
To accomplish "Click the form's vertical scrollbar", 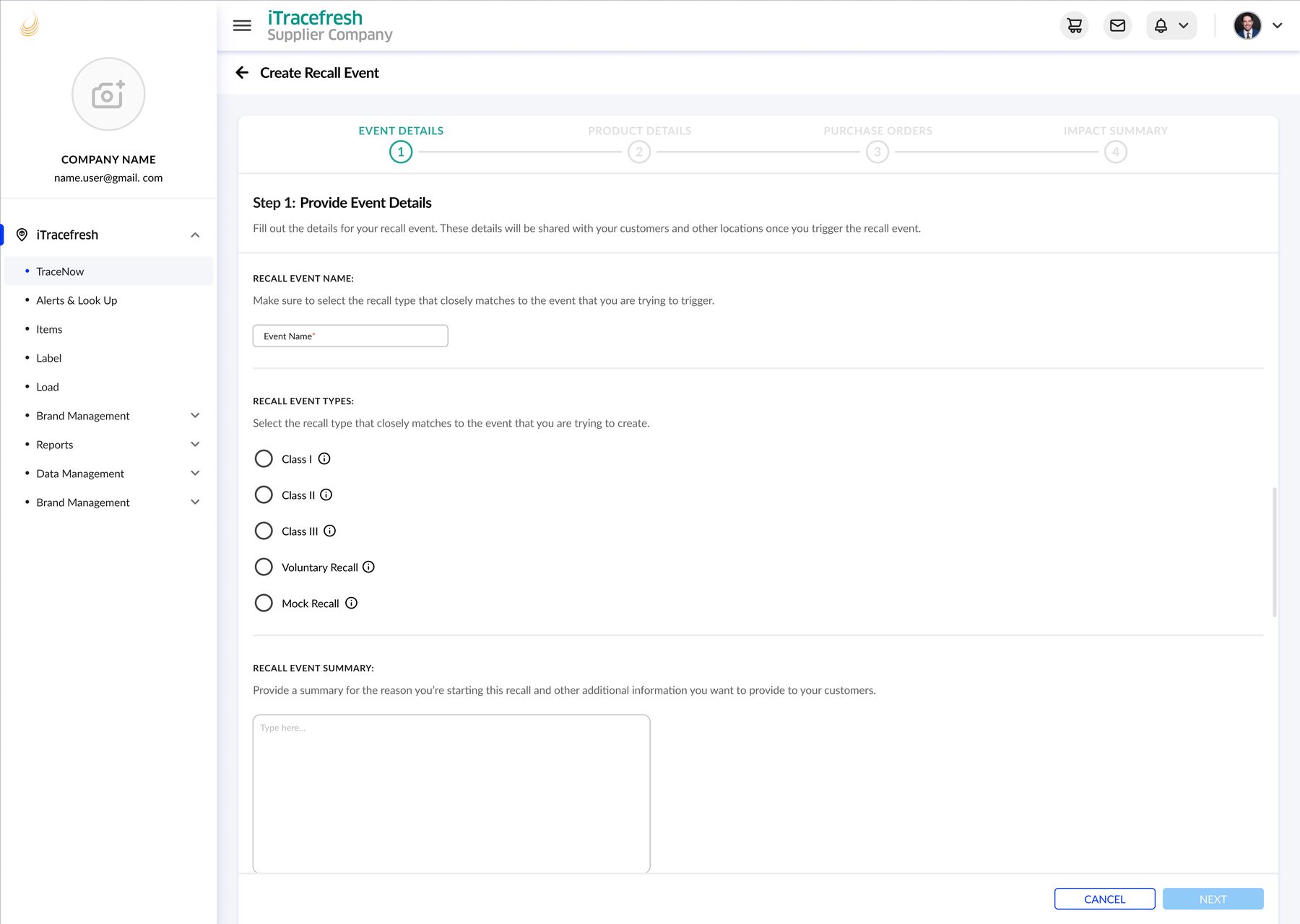I will (x=1275, y=552).
